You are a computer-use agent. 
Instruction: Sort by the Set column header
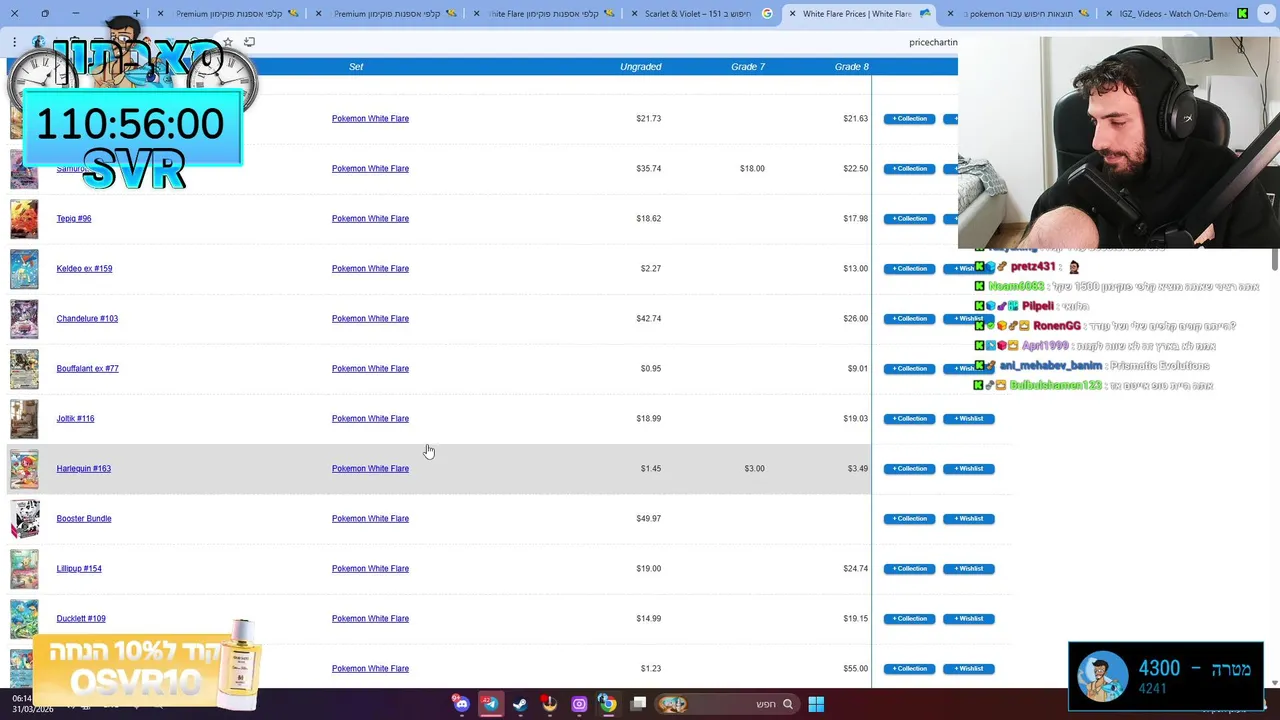(356, 67)
